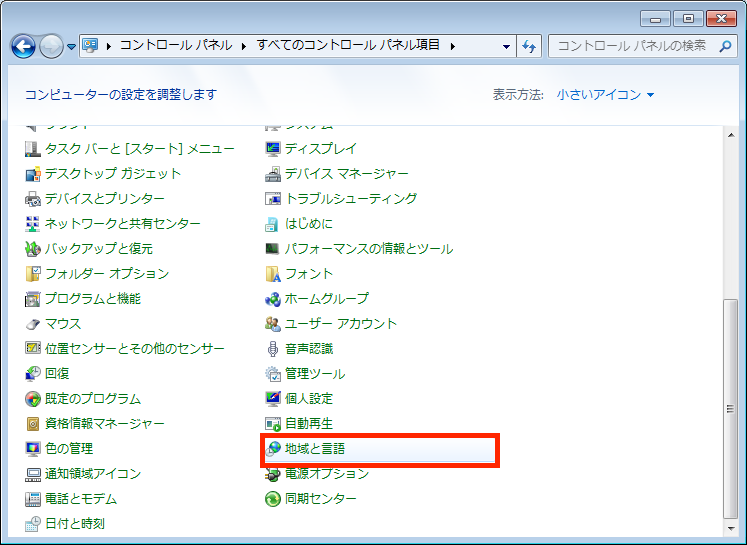
Task: Open the 表示方法 小さいアイコン dropdown
Action: tap(605, 95)
